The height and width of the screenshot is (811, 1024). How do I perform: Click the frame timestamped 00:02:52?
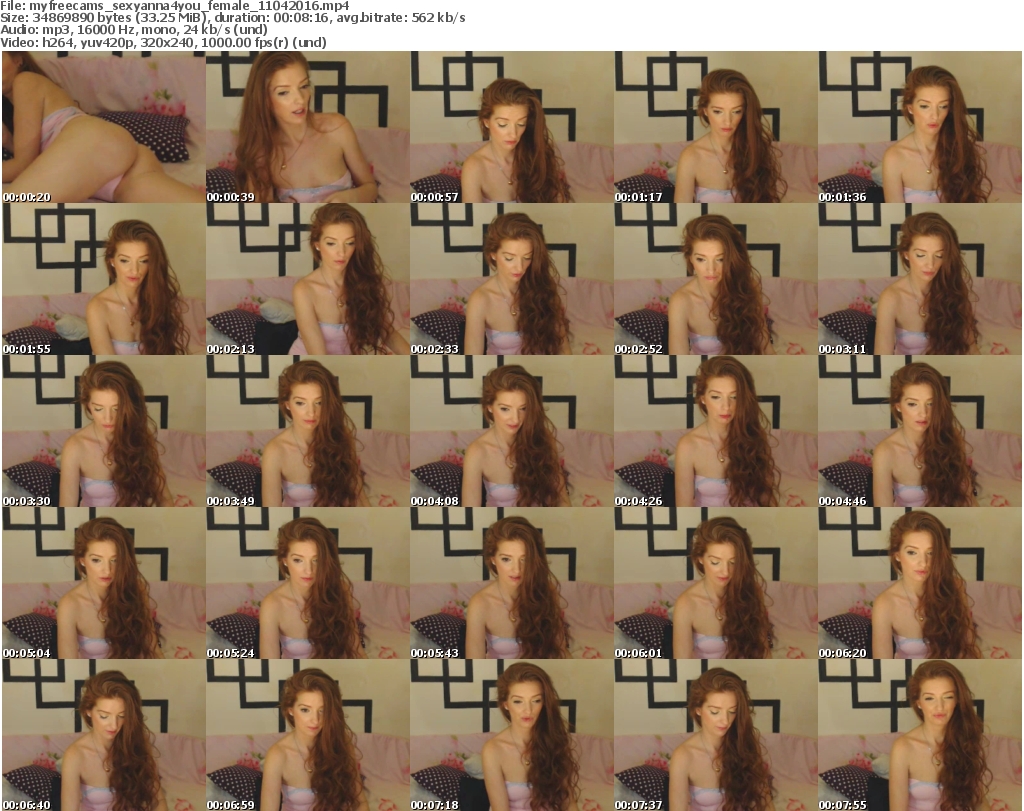[716, 279]
